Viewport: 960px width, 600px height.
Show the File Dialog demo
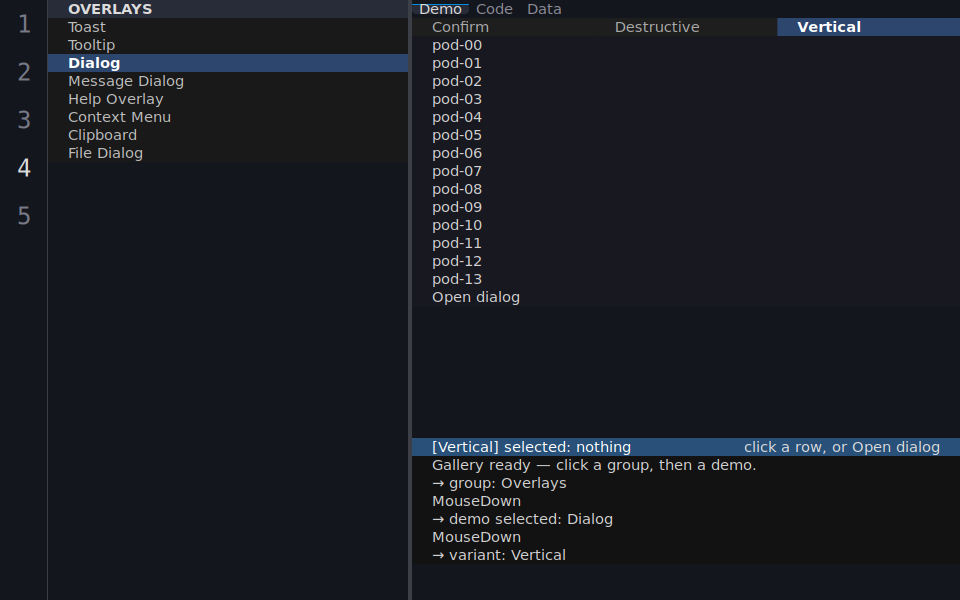tap(228, 153)
